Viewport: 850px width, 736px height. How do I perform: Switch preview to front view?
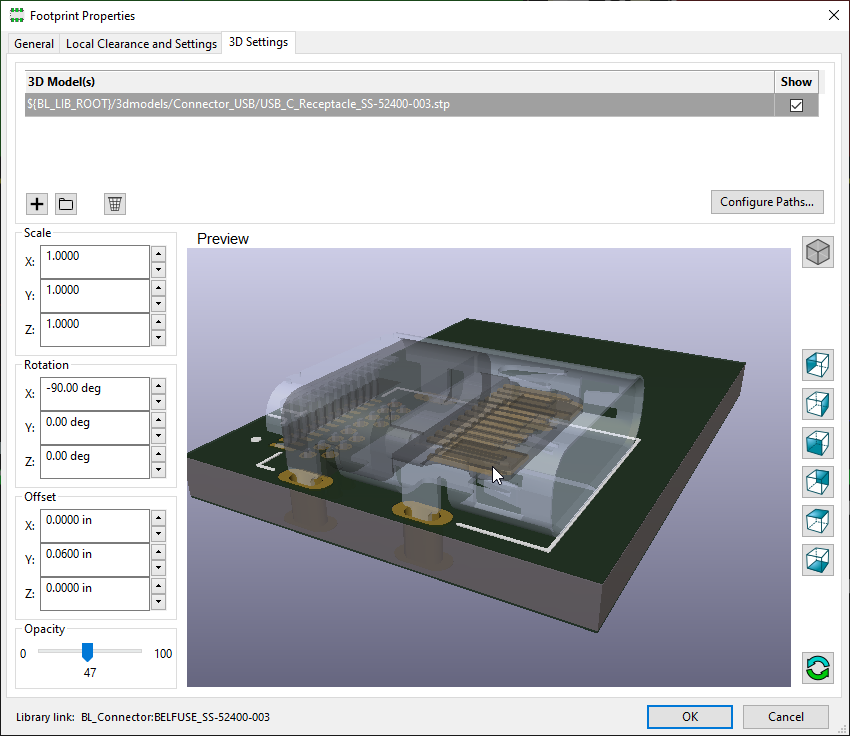818,442
